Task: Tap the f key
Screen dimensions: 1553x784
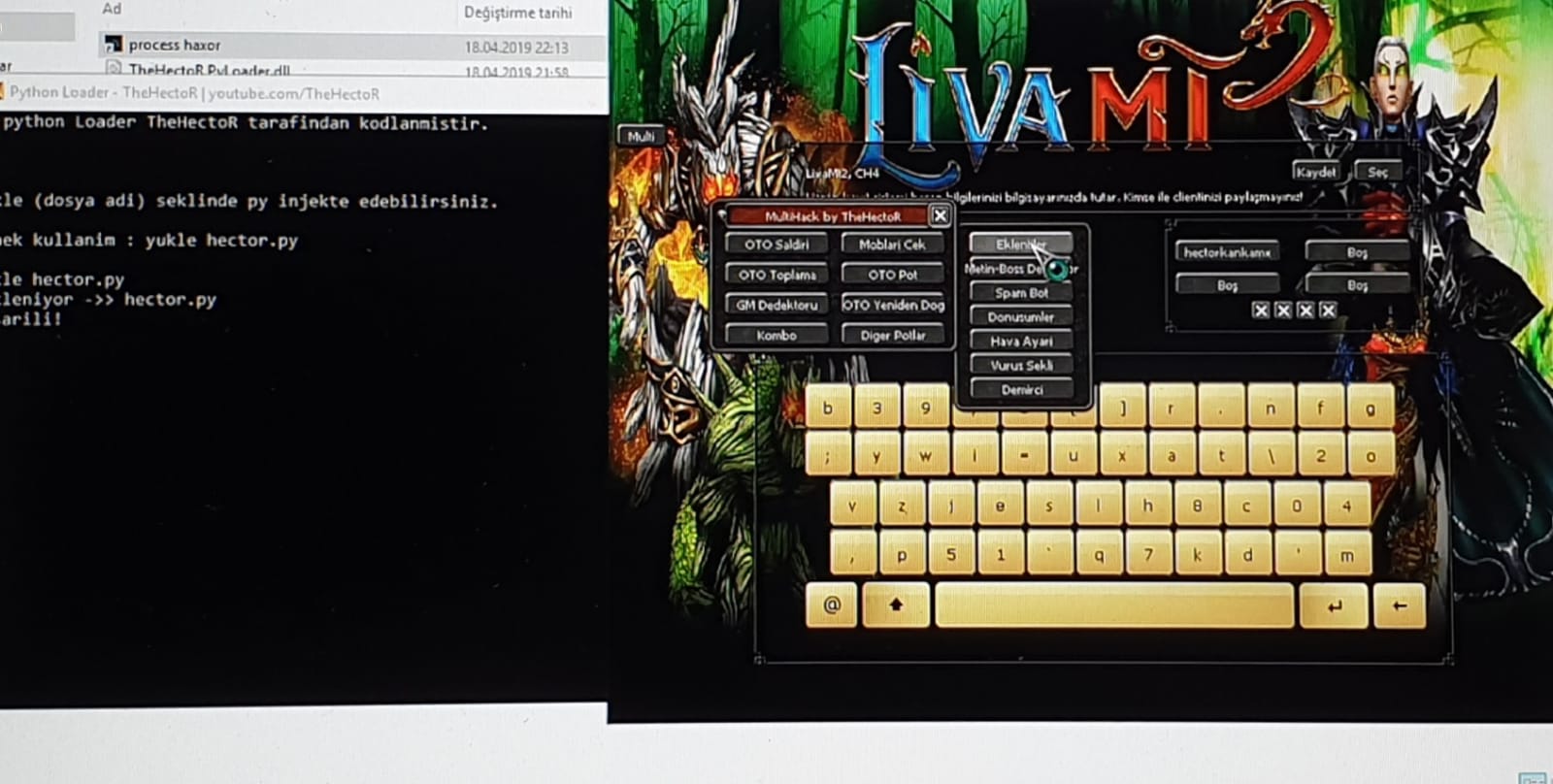Action: (1320, 408)
